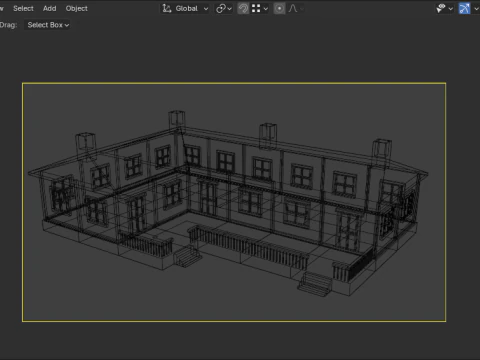Click the house wireframe model in viewport
Image resolution: width=480 pixels, height=360 pixels.
click(228, 203)
